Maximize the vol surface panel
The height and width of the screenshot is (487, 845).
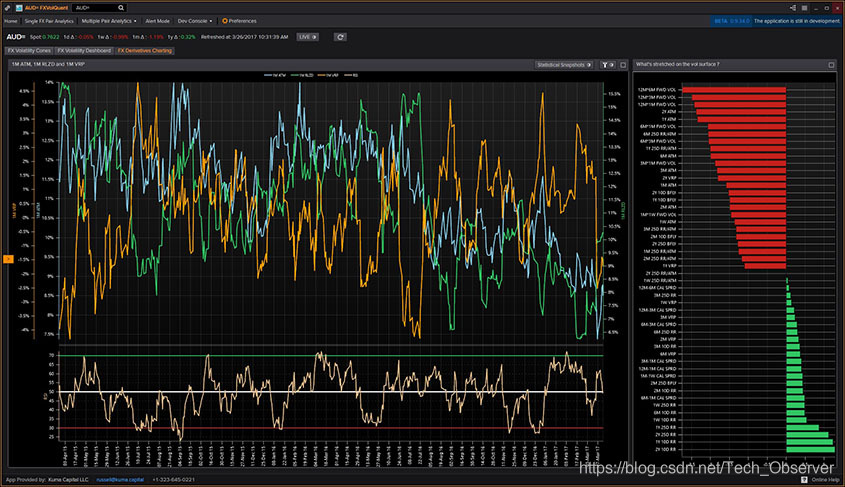click(831, 65)
